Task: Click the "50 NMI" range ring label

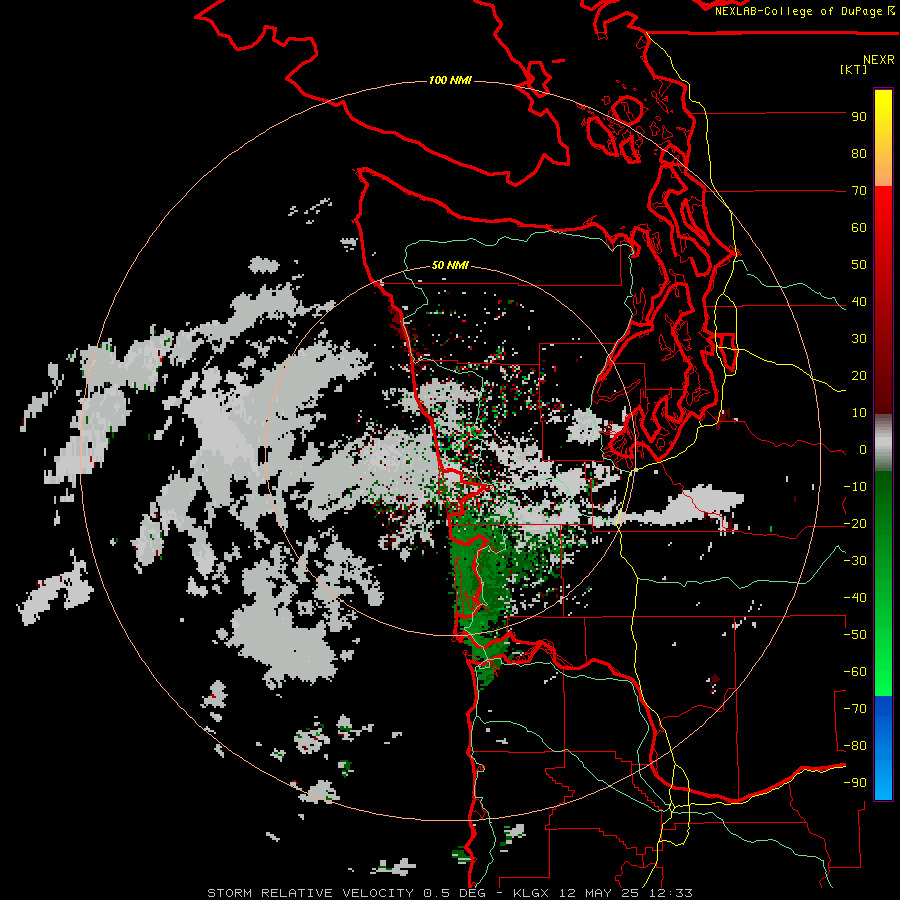Action: coord(450,265)
